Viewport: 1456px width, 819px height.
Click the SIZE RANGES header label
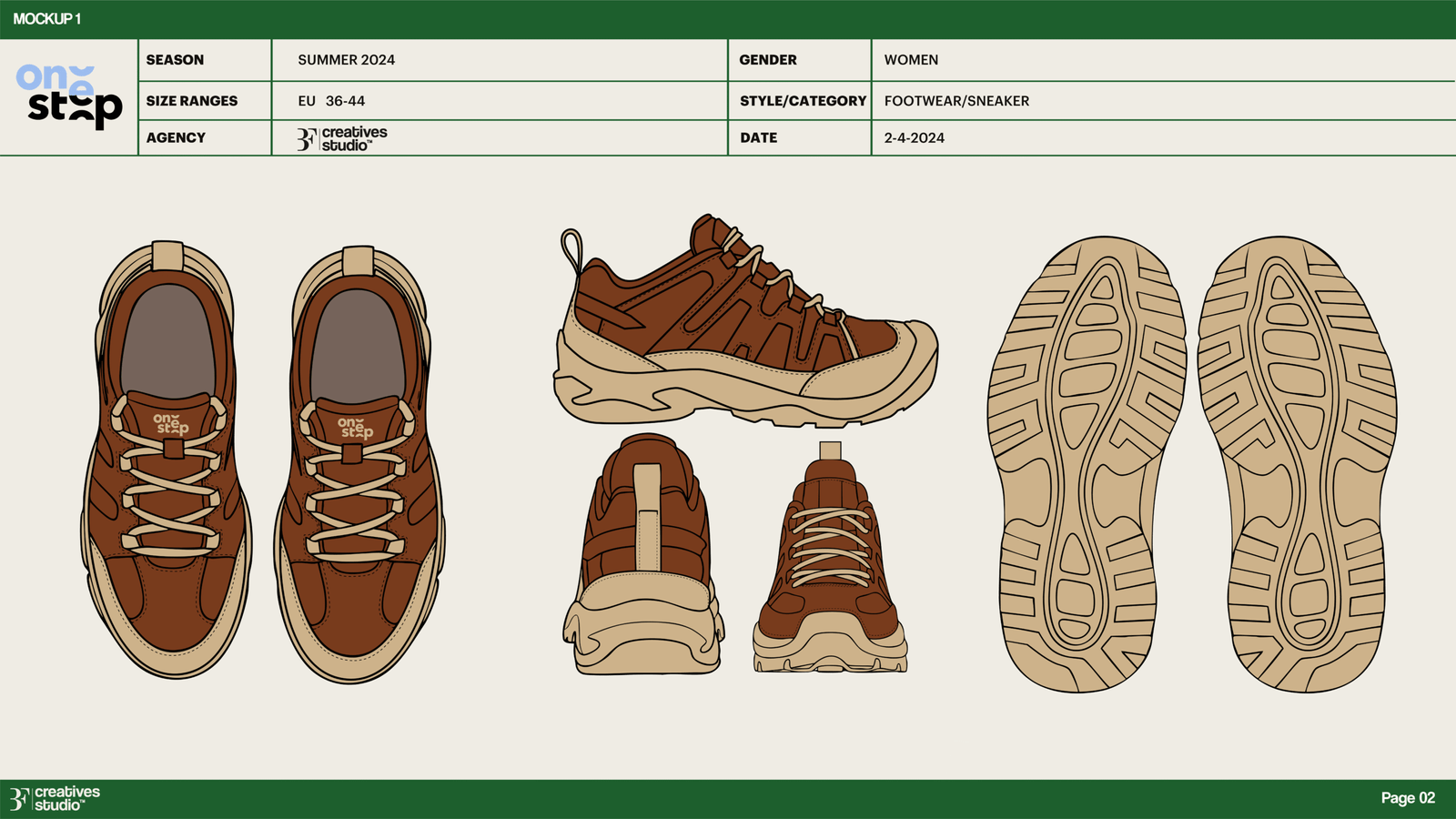click(192, 101)
